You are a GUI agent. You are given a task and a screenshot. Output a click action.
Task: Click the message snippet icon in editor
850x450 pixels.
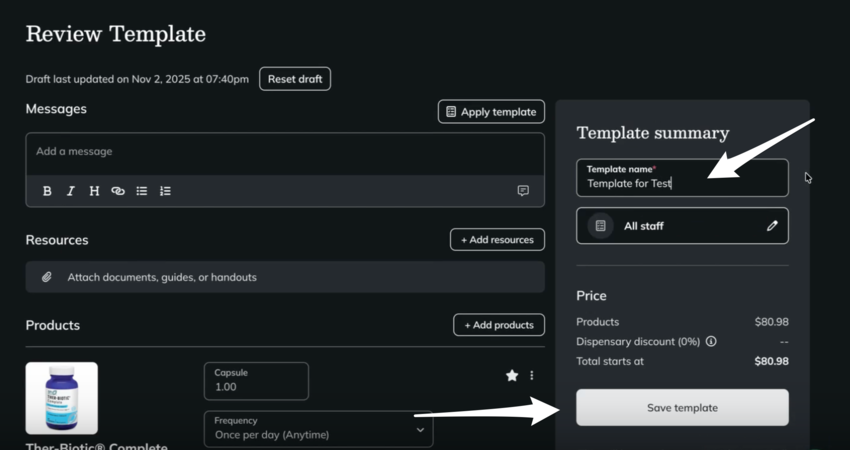coord(523,191)
